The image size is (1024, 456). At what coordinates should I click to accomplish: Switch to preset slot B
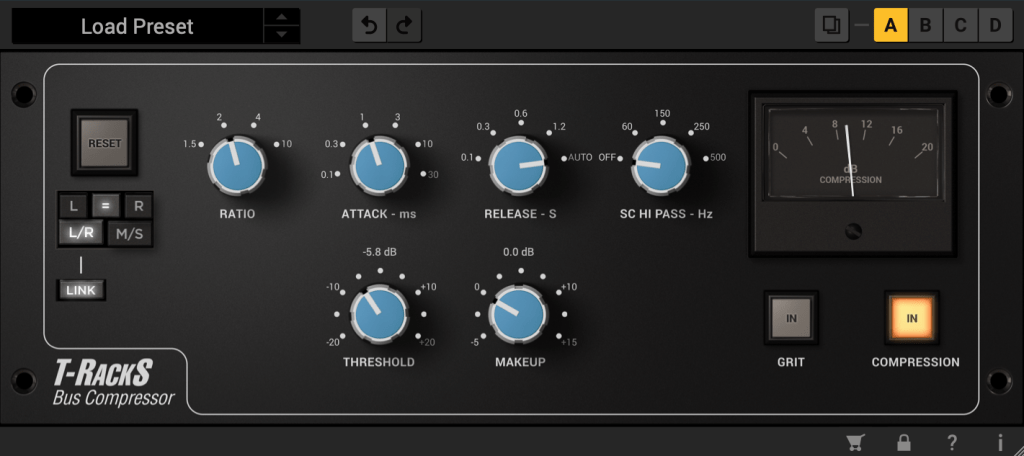coord(925,25)
